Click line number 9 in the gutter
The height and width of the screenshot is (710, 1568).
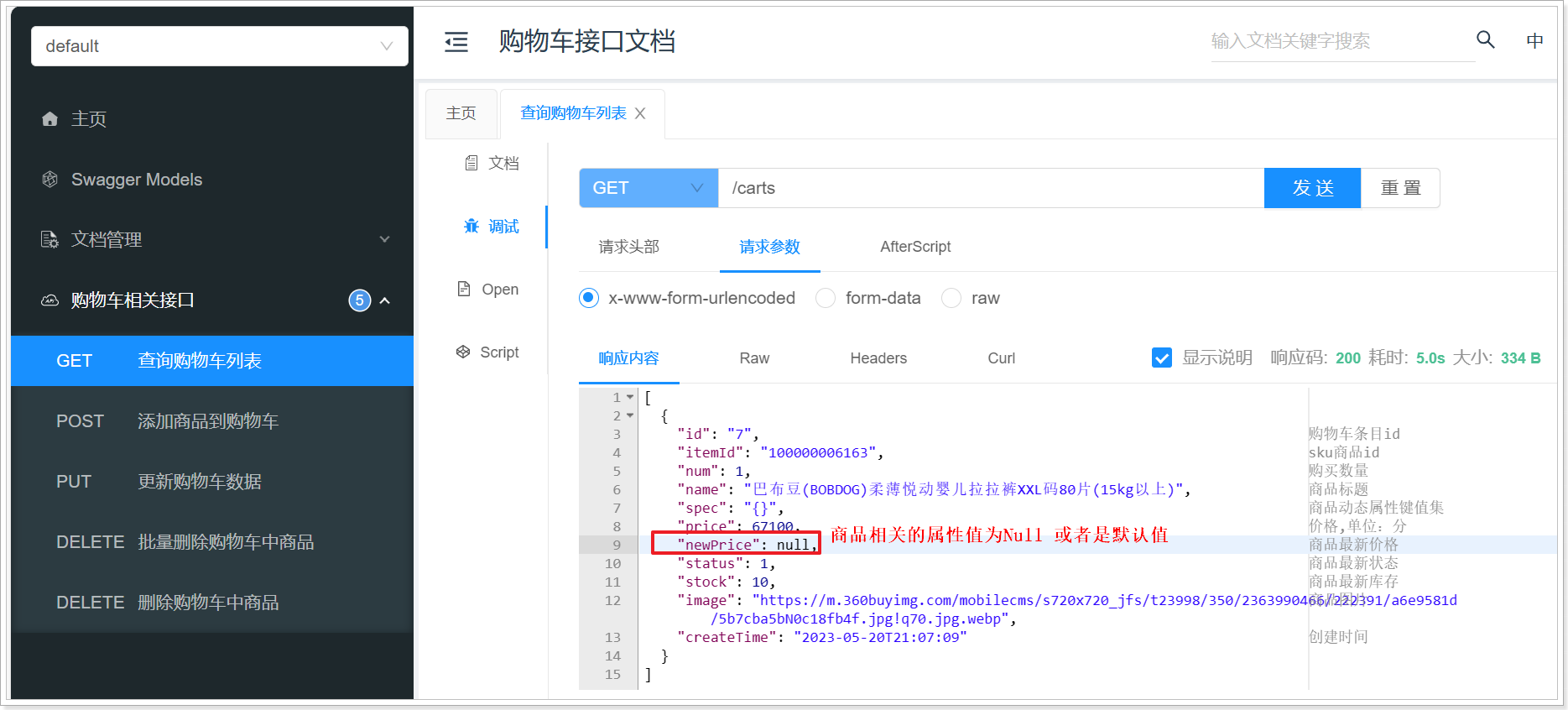tap(617, 545)
